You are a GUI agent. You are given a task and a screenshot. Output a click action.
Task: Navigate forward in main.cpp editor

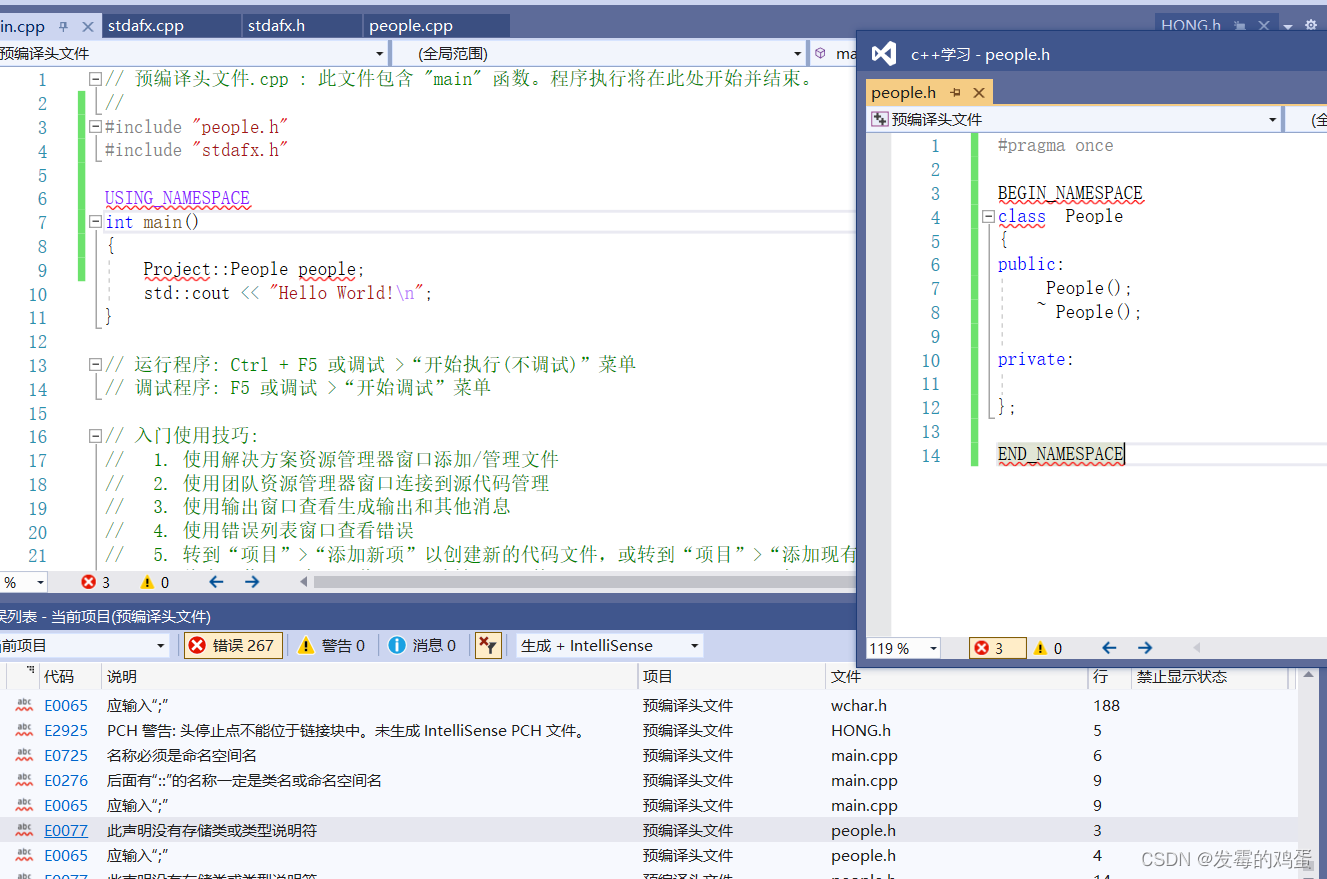click(252, 581)
